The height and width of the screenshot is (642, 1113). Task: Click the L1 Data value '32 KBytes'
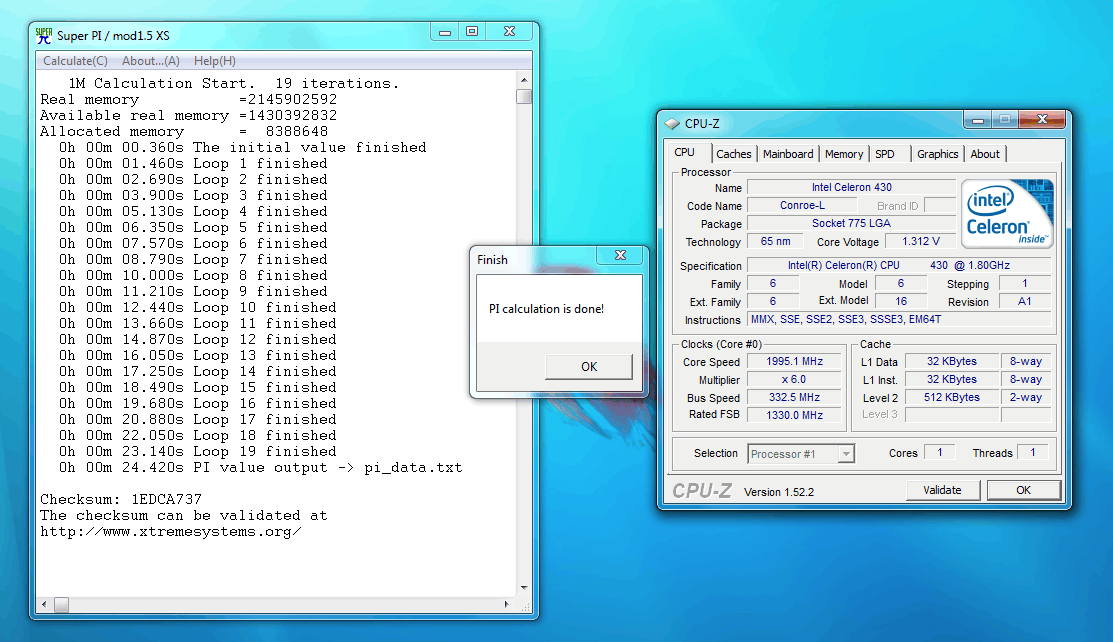click(952, 361)
